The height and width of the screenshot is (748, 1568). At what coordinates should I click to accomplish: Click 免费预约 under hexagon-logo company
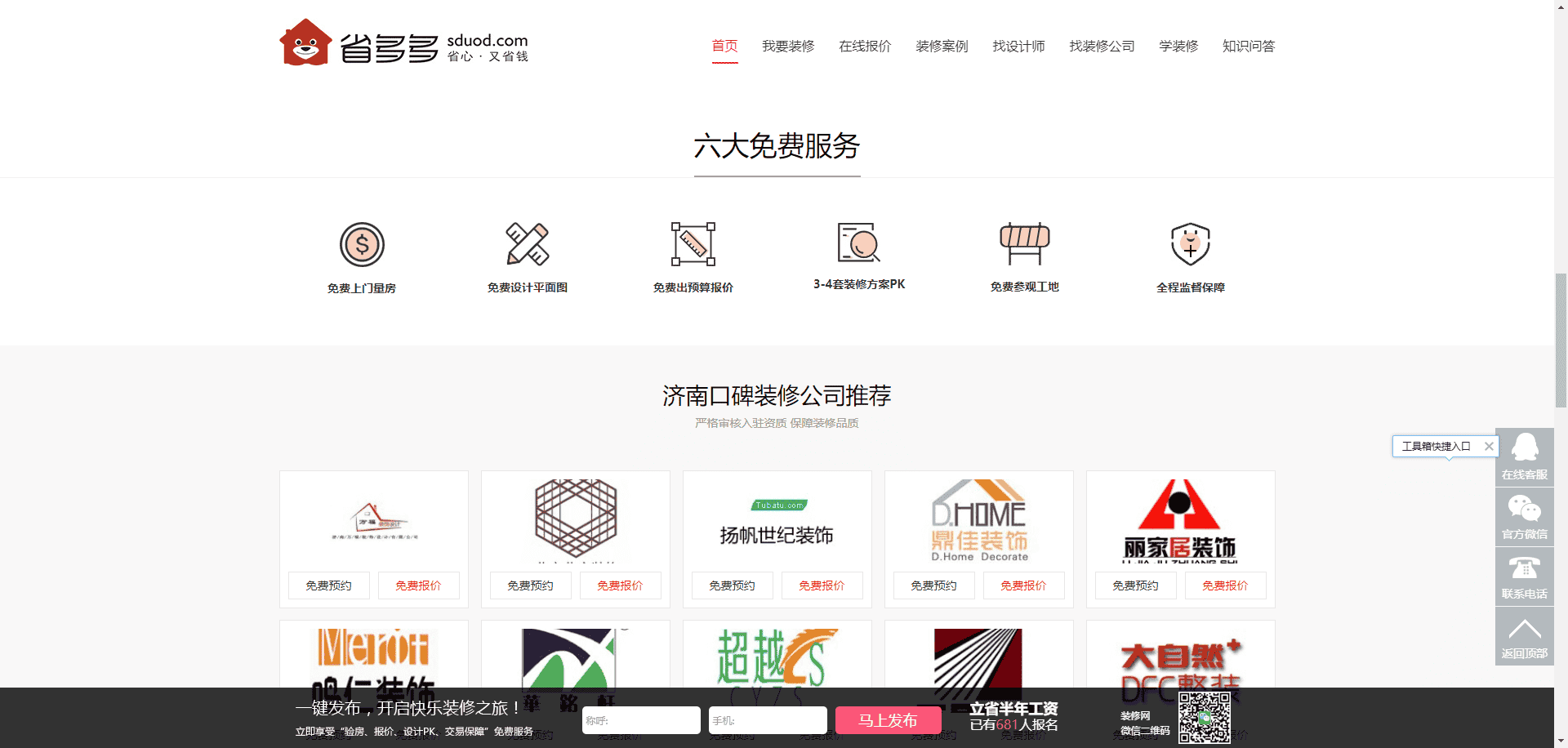pos(531,585)
